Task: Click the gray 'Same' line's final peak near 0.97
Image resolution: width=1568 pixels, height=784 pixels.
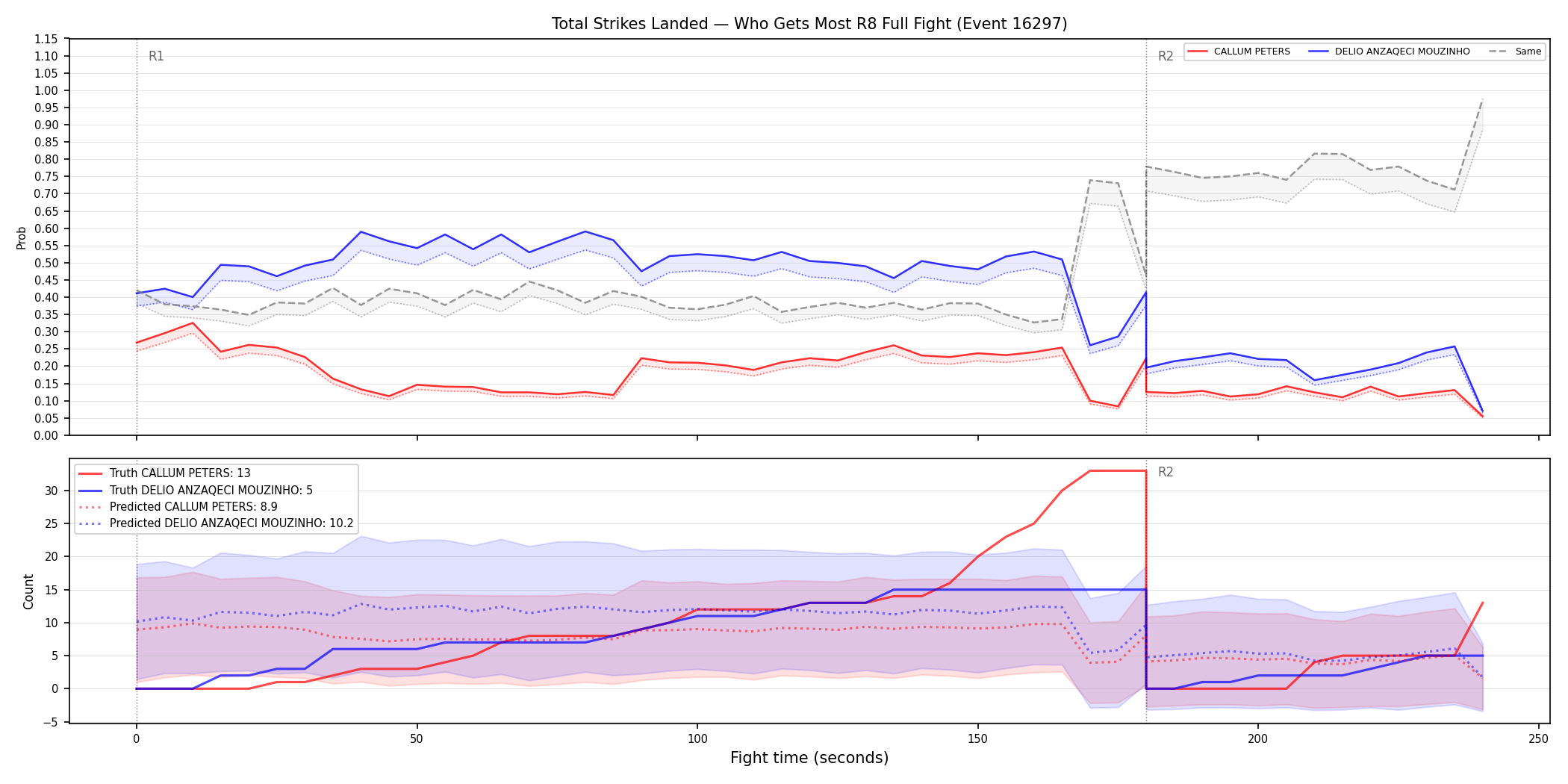Action: pos(1482,99)
